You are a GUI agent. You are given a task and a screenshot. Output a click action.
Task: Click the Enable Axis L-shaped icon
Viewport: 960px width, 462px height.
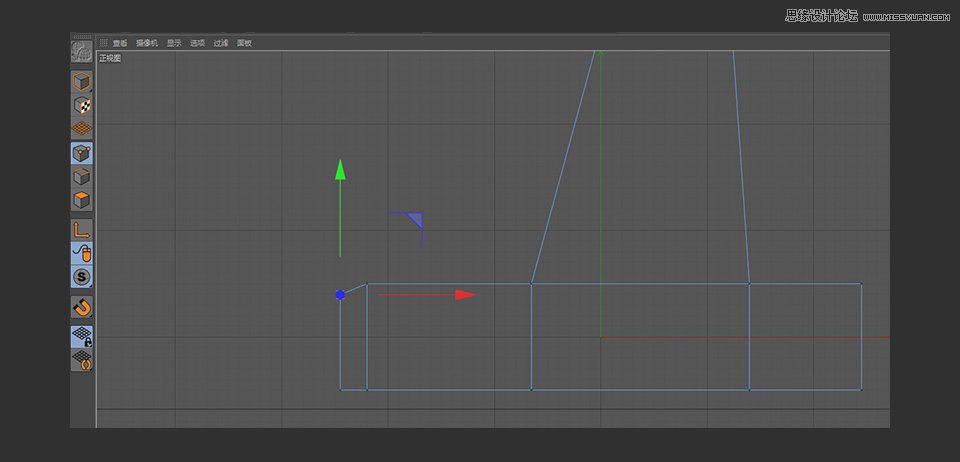[81, 230]
